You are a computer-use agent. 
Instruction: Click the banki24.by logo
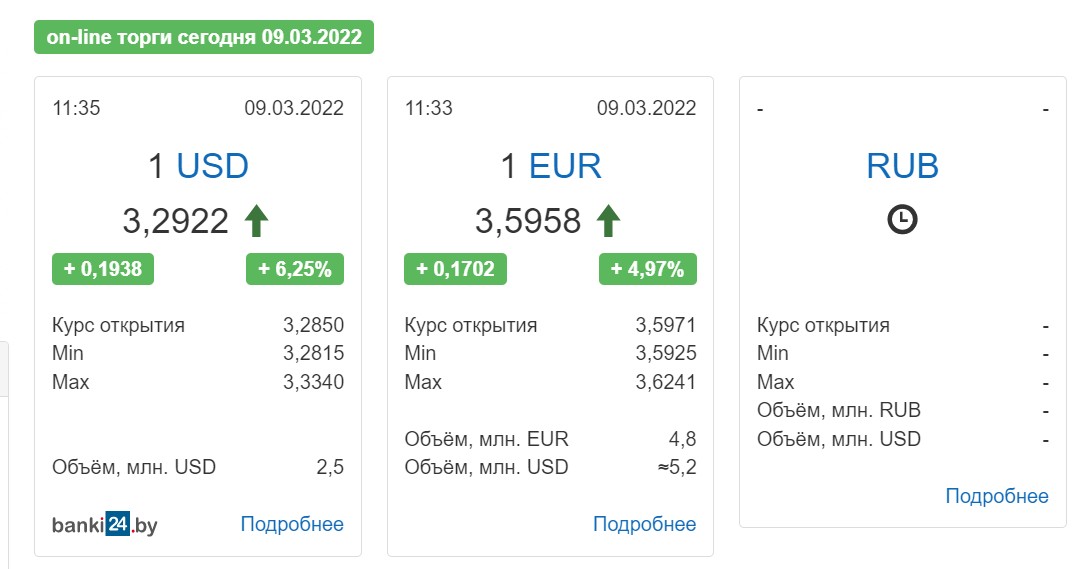point(105,525)
